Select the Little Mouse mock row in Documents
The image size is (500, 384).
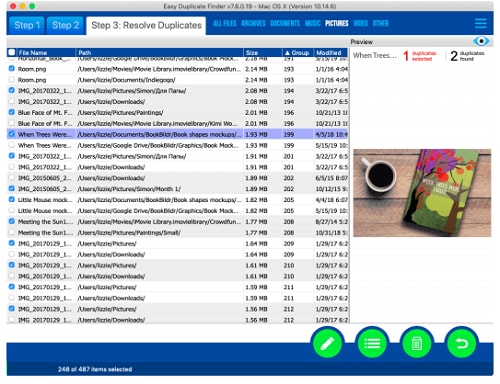[178, 200]
